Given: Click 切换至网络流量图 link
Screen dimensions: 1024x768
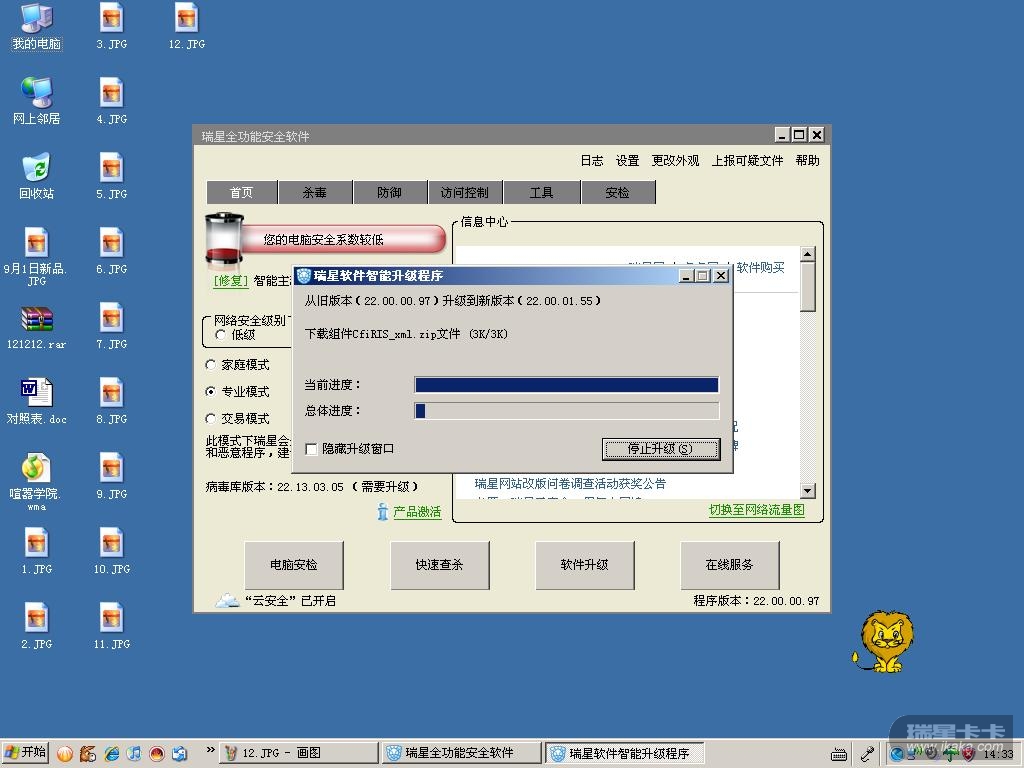Looking at the screenshot, I should (757, 510).
